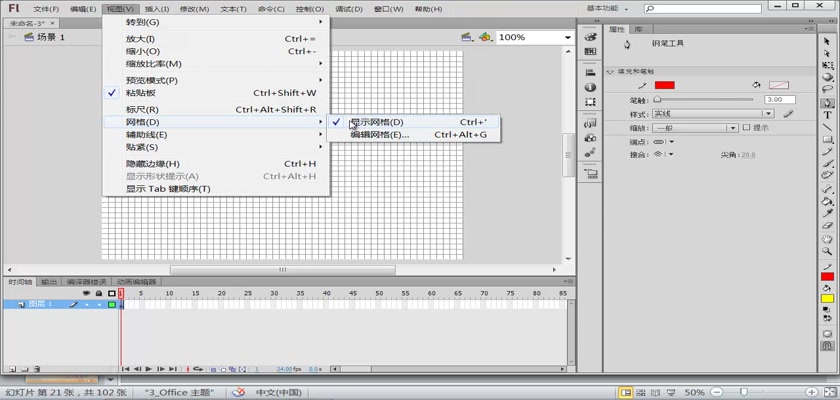Choose 隐藏边缘(H) menu entry
The image size is (840, 400).
216,164
